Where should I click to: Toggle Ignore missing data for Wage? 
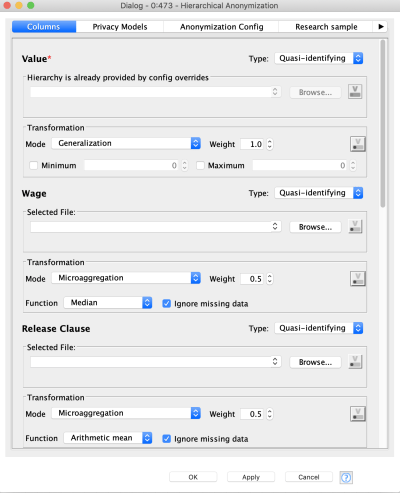pyautogui.click(x=166, y=303)
